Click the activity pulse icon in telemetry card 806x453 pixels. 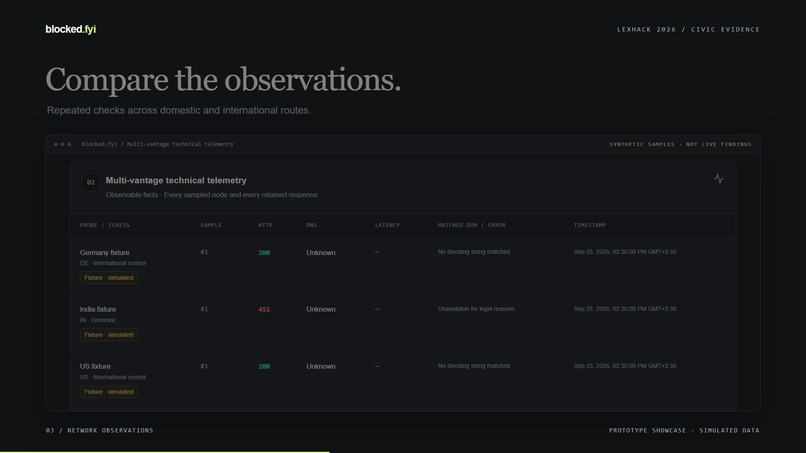(719, 179)
